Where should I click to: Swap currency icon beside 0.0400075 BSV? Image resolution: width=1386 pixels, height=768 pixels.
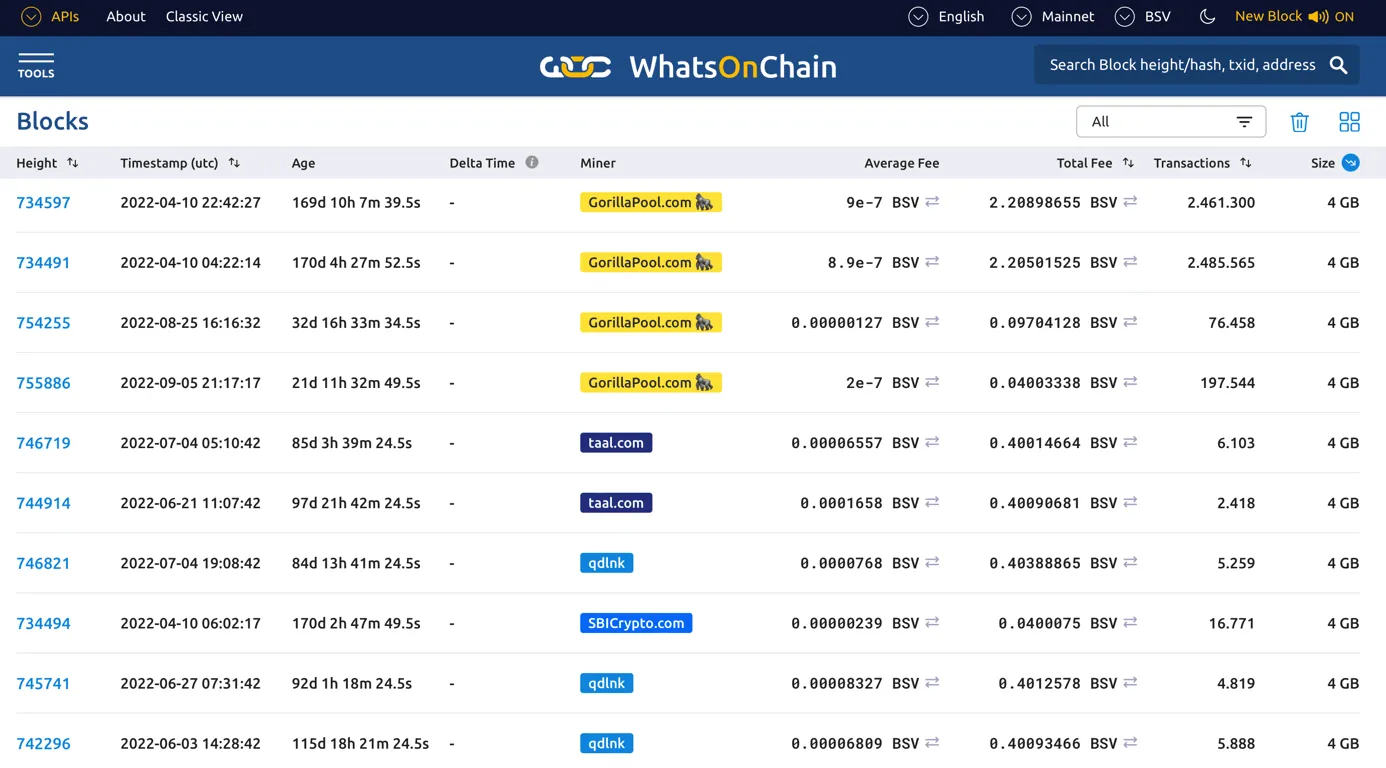[x=1130, y=622]
